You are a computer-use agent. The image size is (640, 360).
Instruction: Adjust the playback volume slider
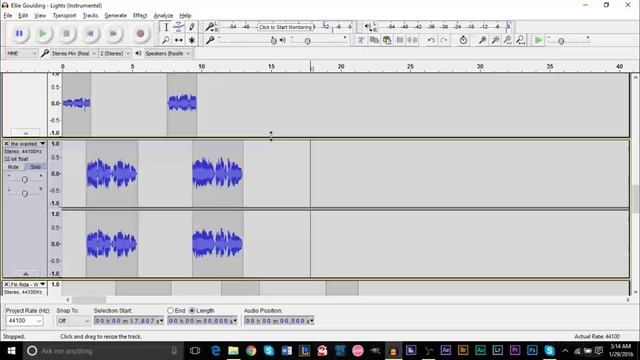[x=307, y=41]
